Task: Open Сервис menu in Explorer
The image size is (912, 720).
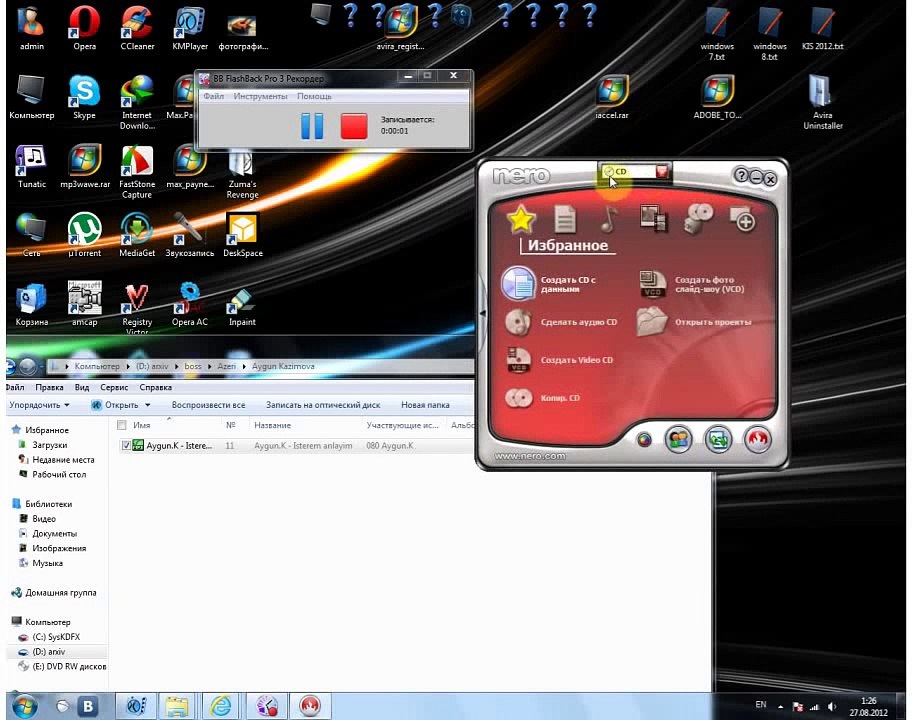Action: coord(114,387)
